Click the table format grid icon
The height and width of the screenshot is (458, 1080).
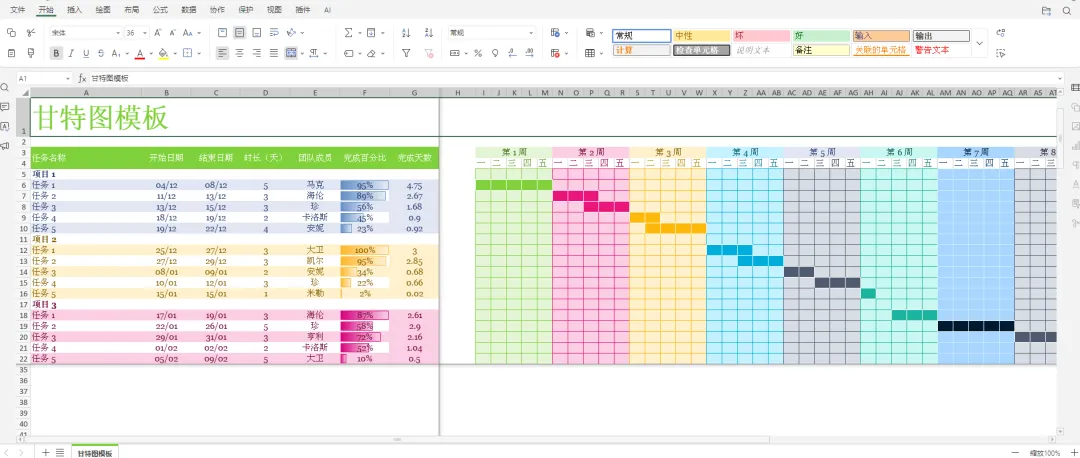click(590, 53)
